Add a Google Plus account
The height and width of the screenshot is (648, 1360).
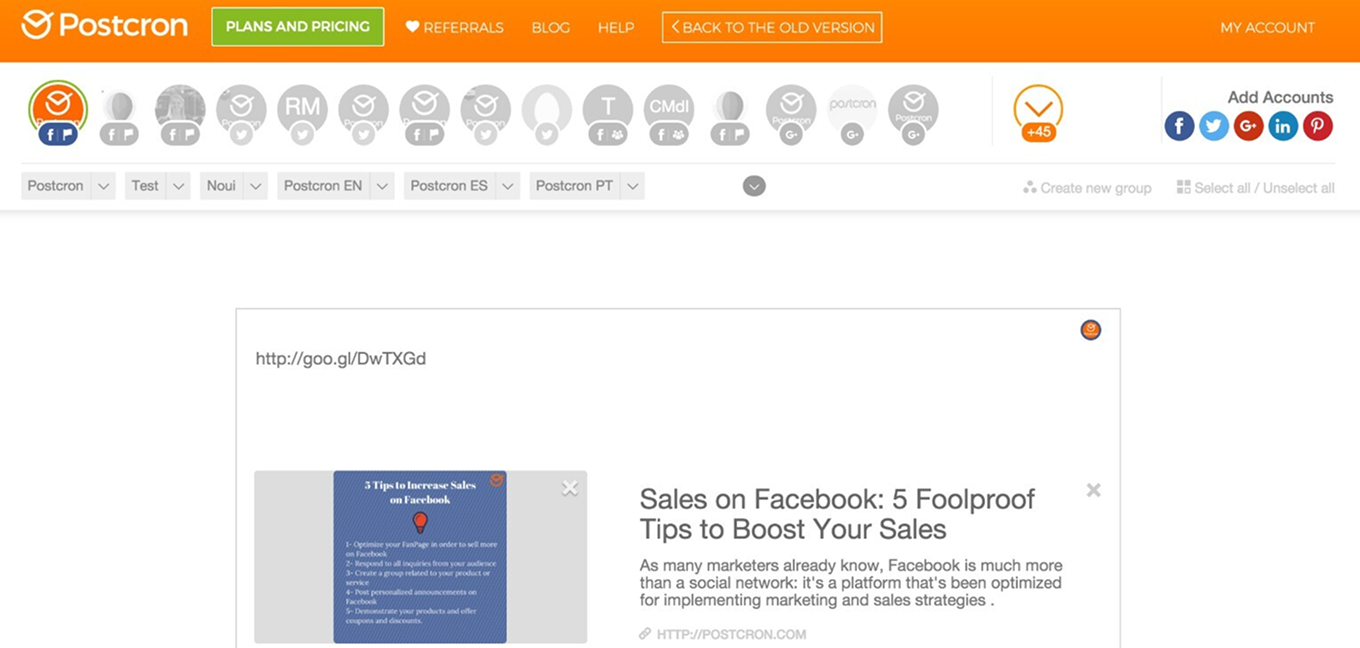point(1248,126)
